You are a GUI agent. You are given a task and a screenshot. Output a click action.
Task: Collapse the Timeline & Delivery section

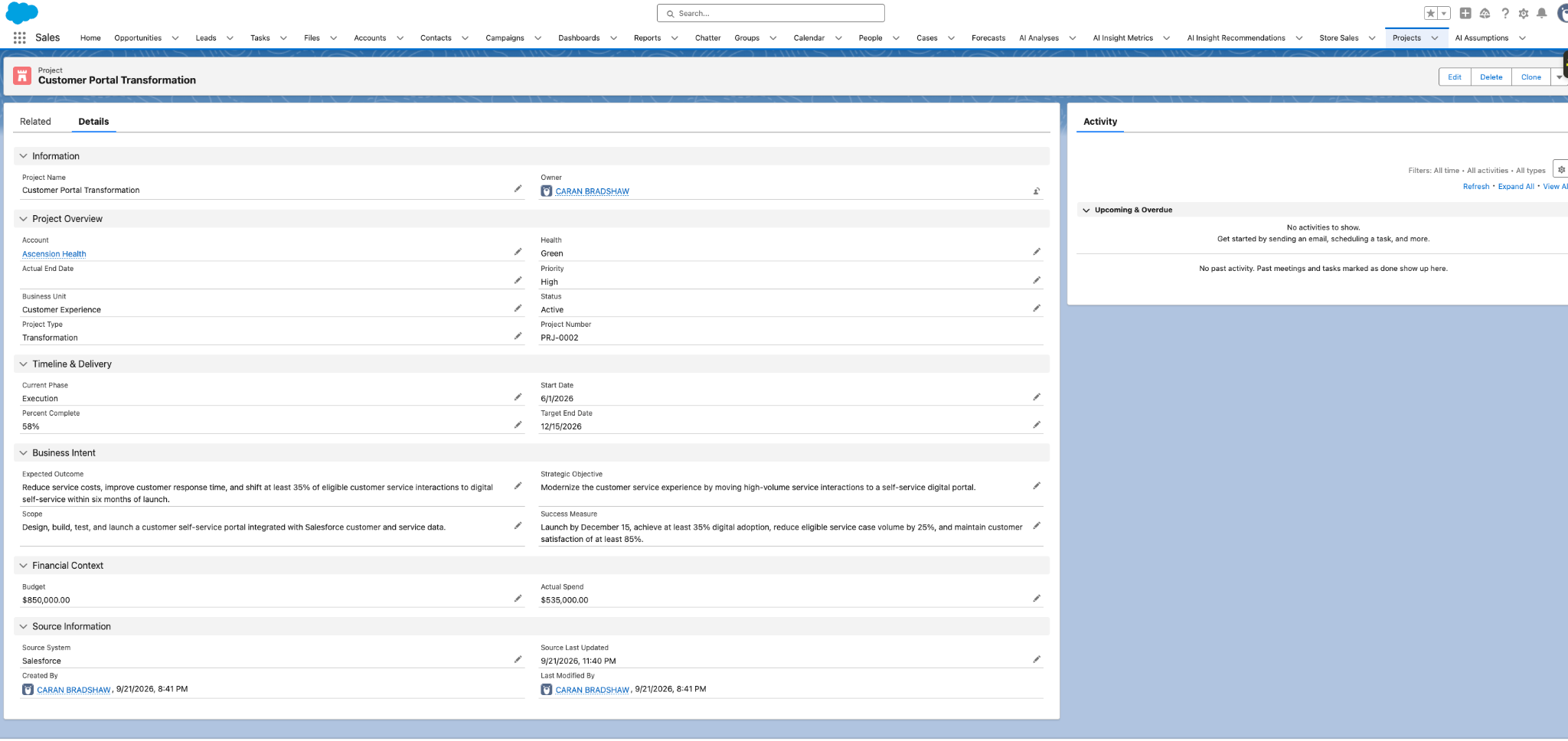tap(23, 364)
